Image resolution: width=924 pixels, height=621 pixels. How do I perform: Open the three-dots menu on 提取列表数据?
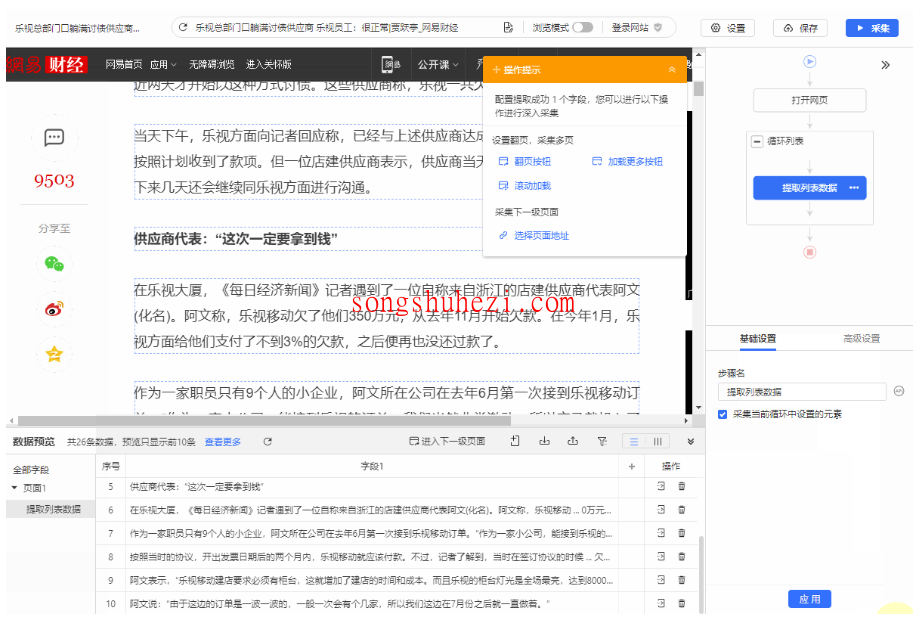854,188
